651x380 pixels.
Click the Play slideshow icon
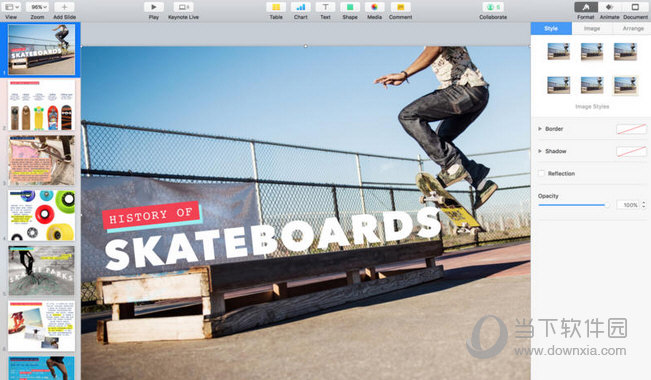click(x=154, y=7)
